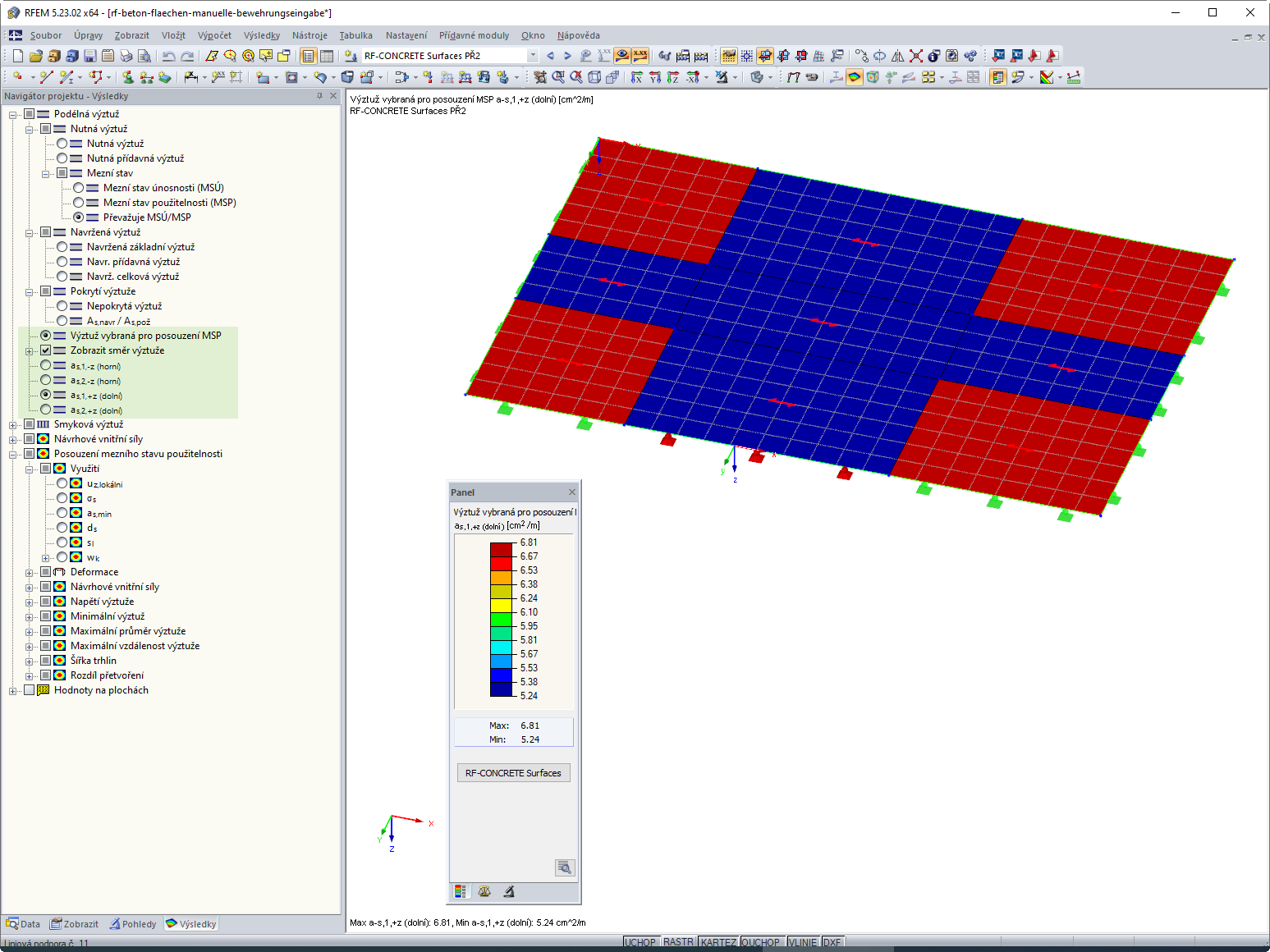The image size is (1270, 952).
Task: Select the a-s,2,+z (dolní) radio button
Action: (46, 410)
